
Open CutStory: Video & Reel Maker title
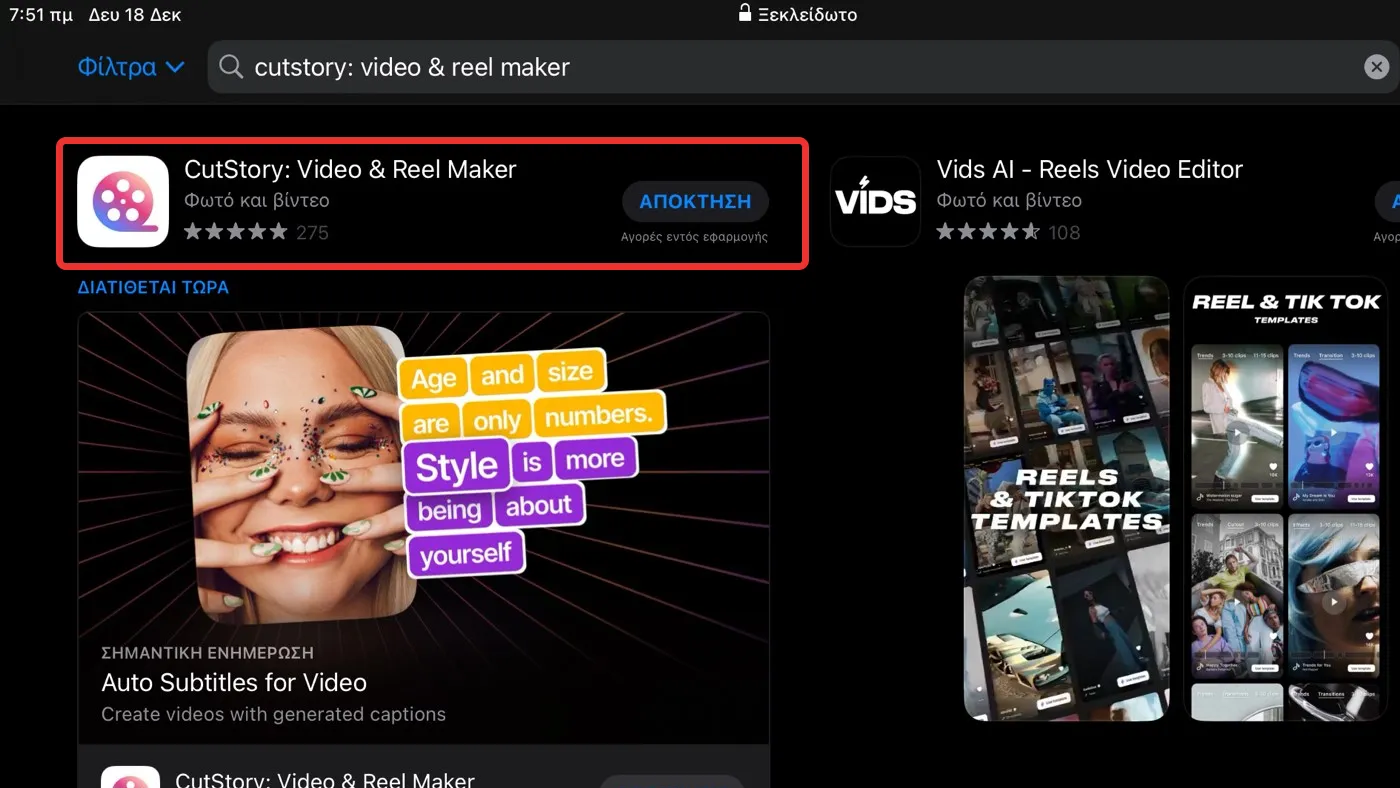click(x=350, y=169)
